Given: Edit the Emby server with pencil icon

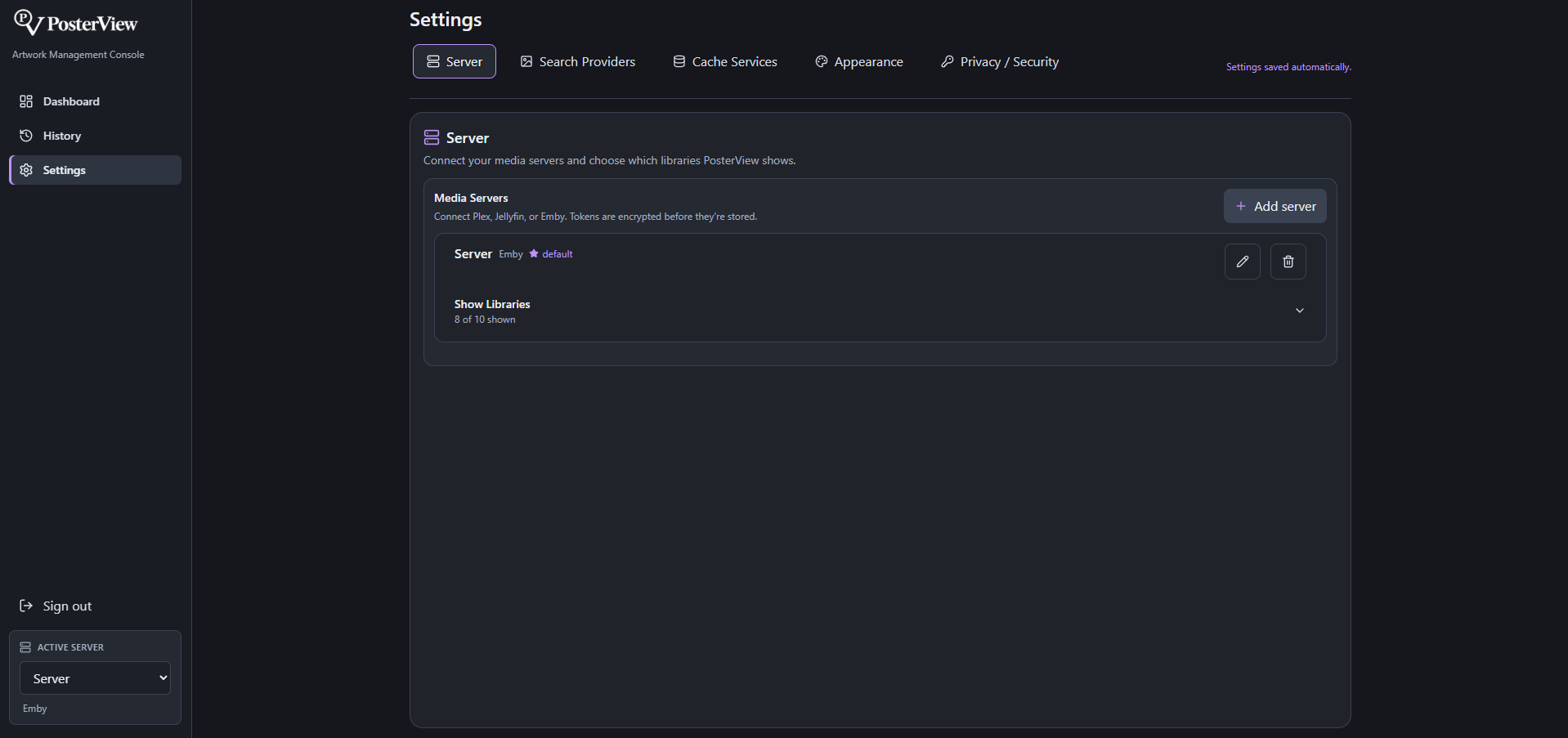Looking at the screenshot, I should coord(1243,262).
